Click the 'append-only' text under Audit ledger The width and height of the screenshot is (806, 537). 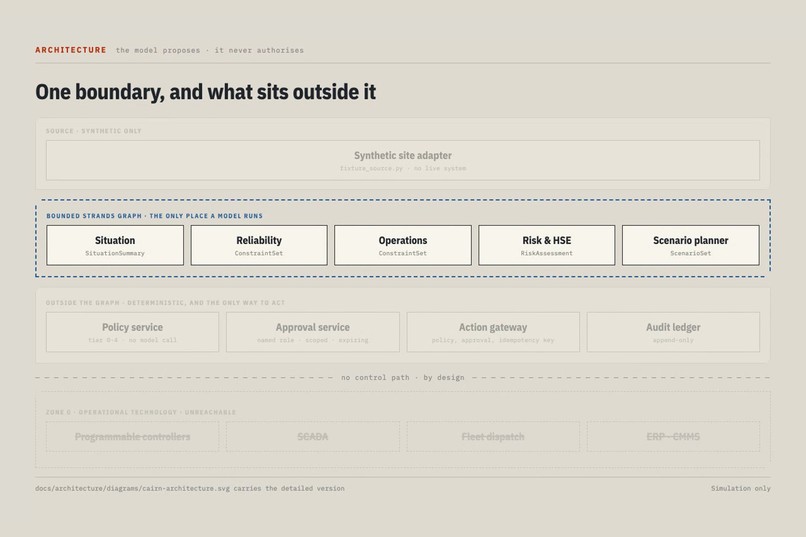[x=673, y=340]
